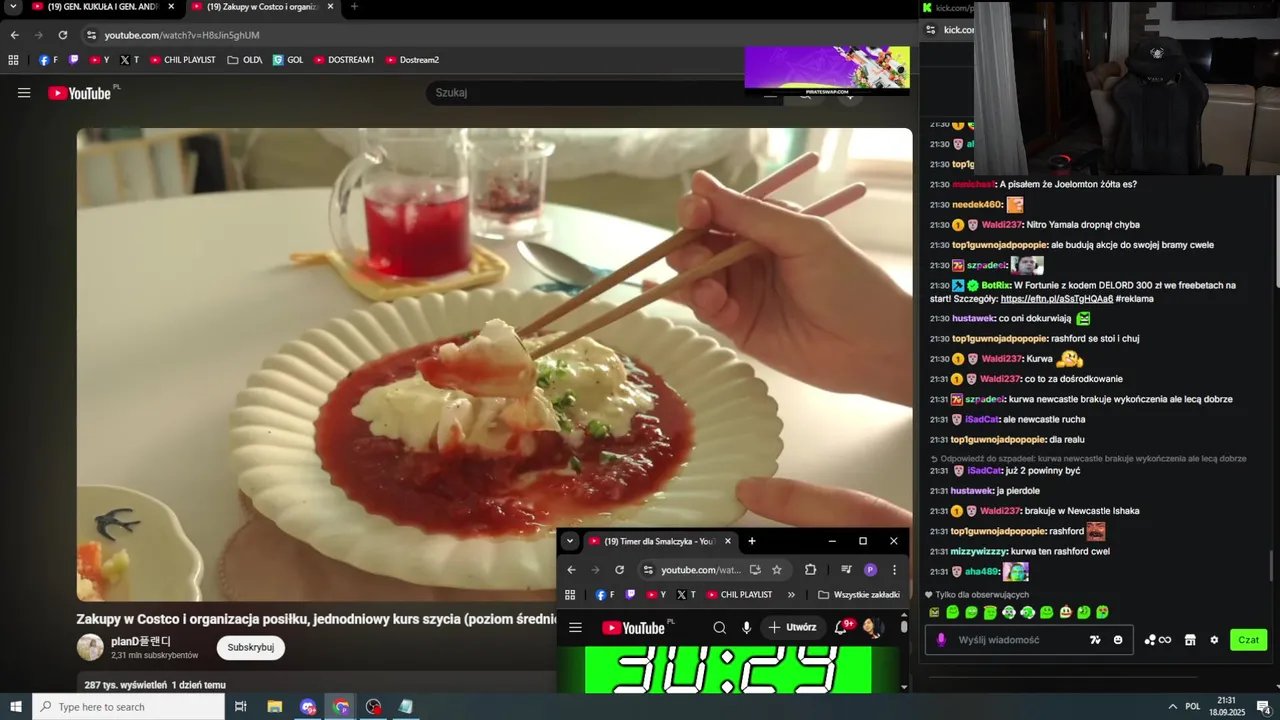The width and height of the screenshot is (1280, 720).
Task: Open the apps grid in main bookmarks bar
Action: pyautogui.click(x=13, y=60)
